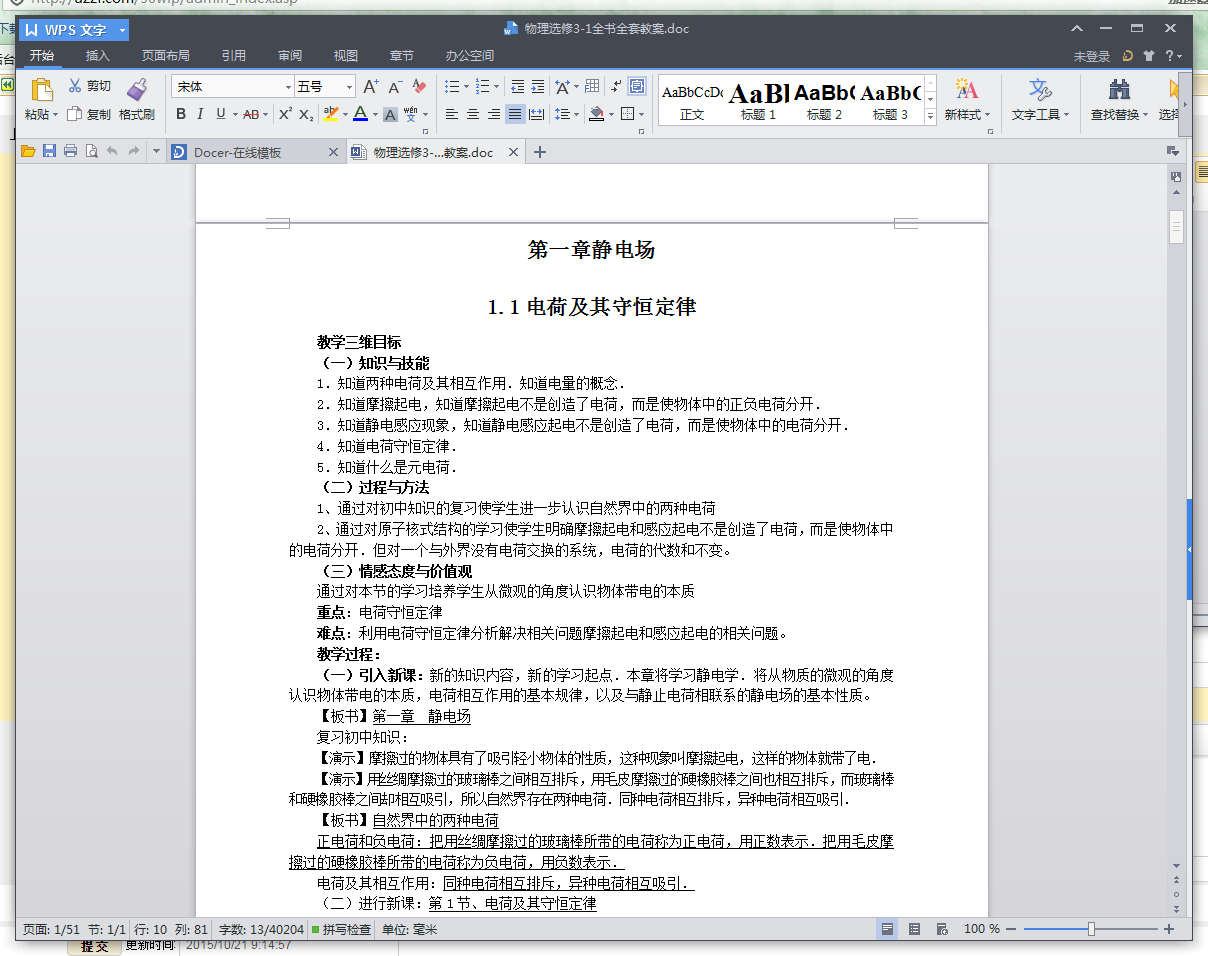Apply text highlight color
Screen dimensions: 1208x956
click(x=331, y=114)
